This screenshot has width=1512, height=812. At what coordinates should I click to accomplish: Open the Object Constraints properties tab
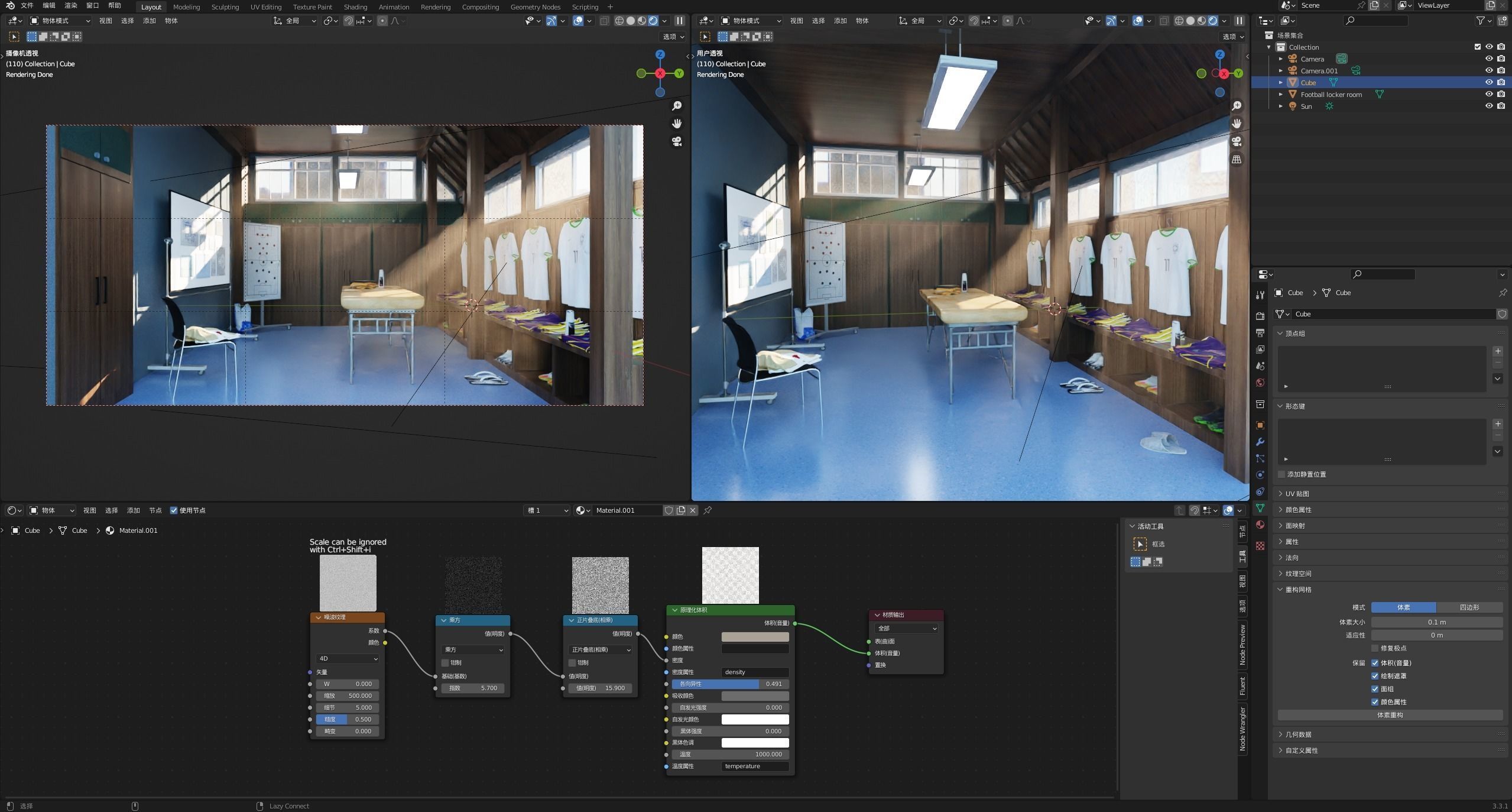tap(1260, 491)
